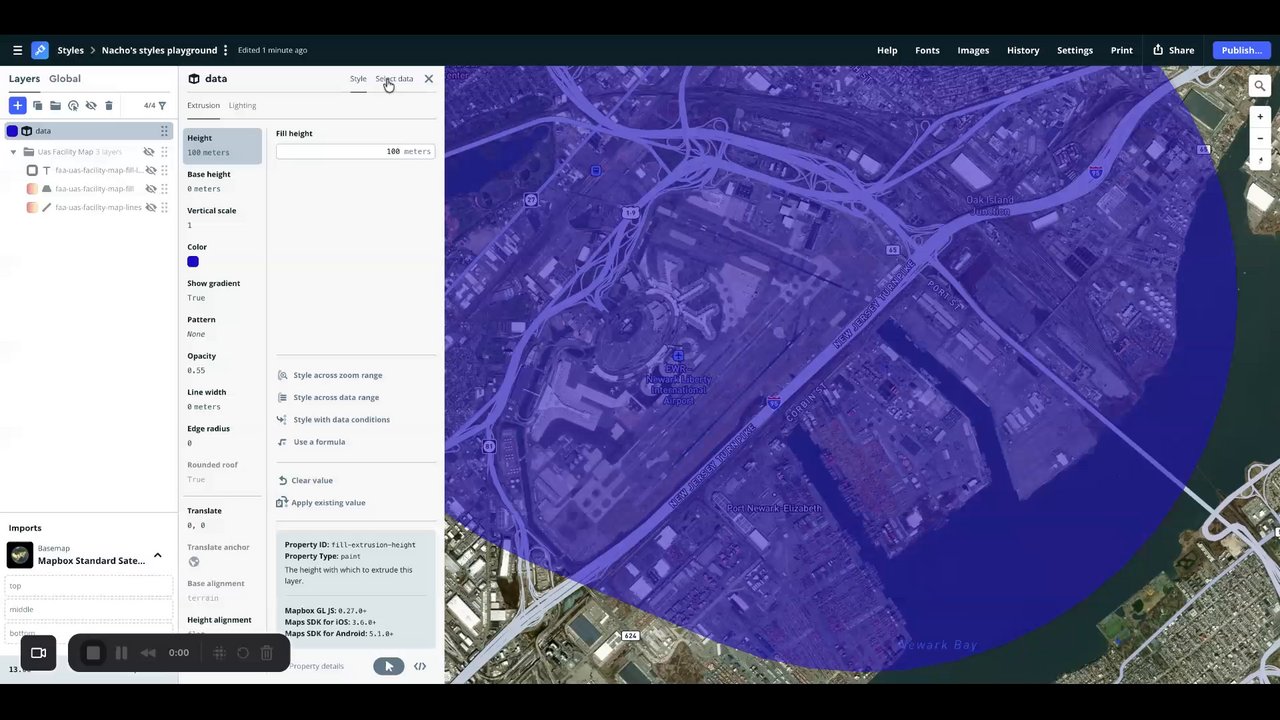The image size is (1280, 720).
Task: Open the hamburger main menu
Action: 17,50
